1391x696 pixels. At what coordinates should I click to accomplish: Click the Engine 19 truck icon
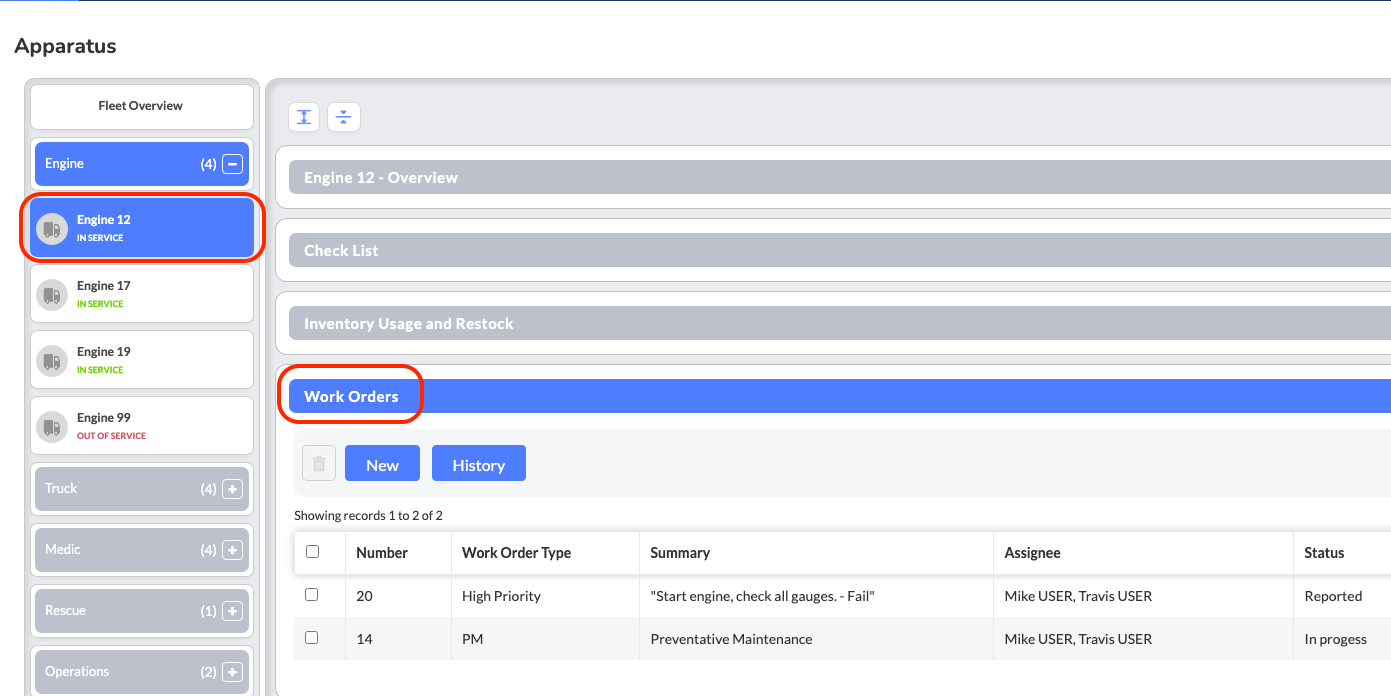(x=52, y=360)
